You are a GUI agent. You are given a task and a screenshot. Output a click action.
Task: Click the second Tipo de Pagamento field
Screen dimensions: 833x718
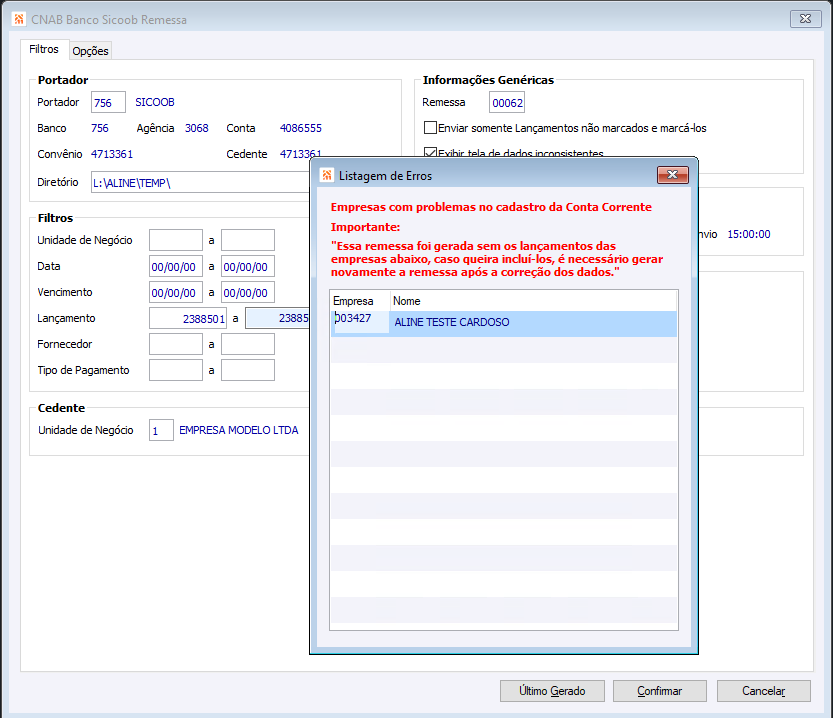248,370
